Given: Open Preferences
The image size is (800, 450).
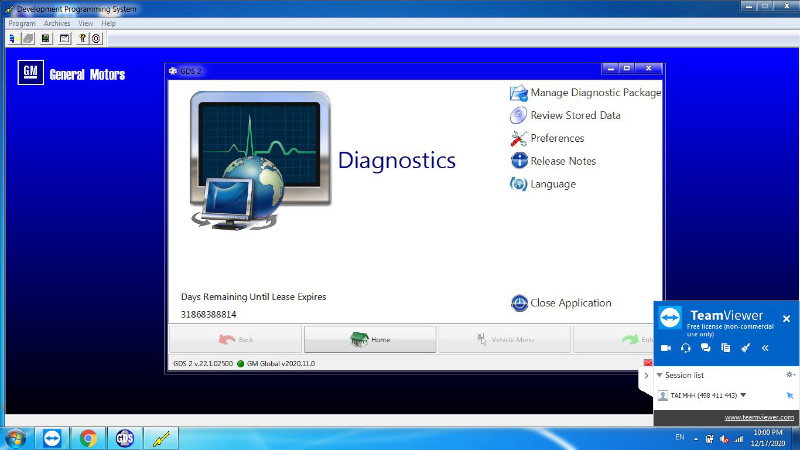Looking at the screenshot, I should click(x=557, y=138).
